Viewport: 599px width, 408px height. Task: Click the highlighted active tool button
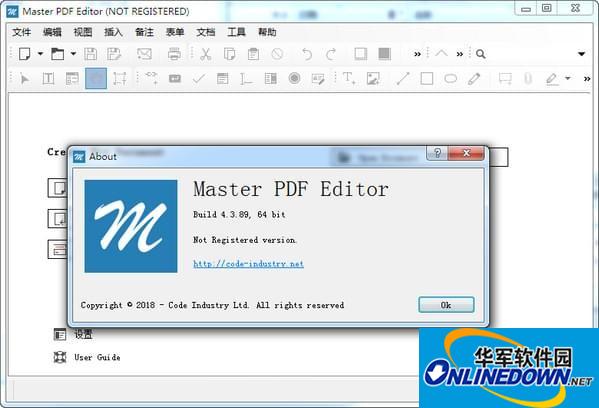click(x=96, y=78)
